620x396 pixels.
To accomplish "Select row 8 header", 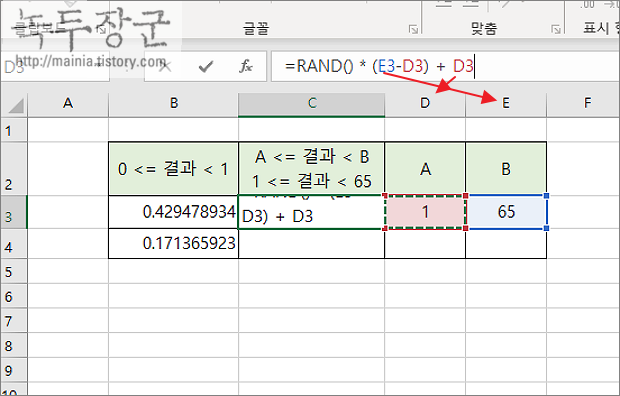I will click(13, 345).
